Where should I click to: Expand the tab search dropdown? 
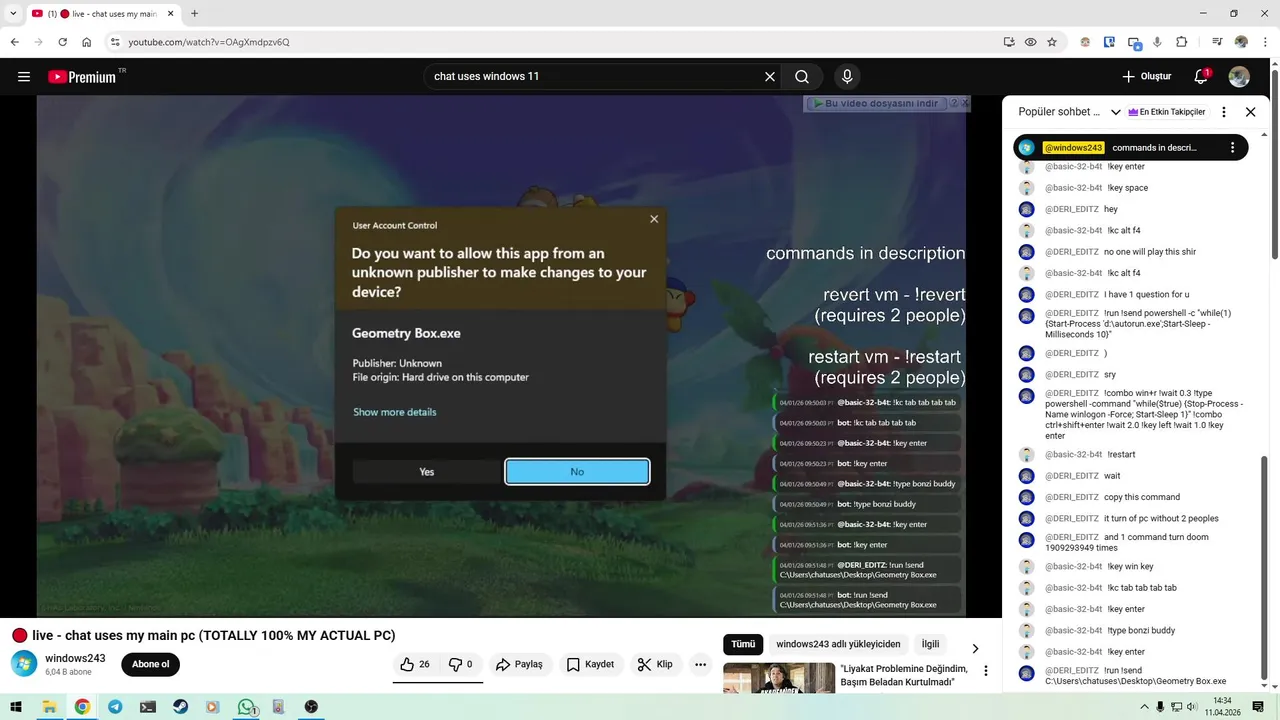point(13,14)
